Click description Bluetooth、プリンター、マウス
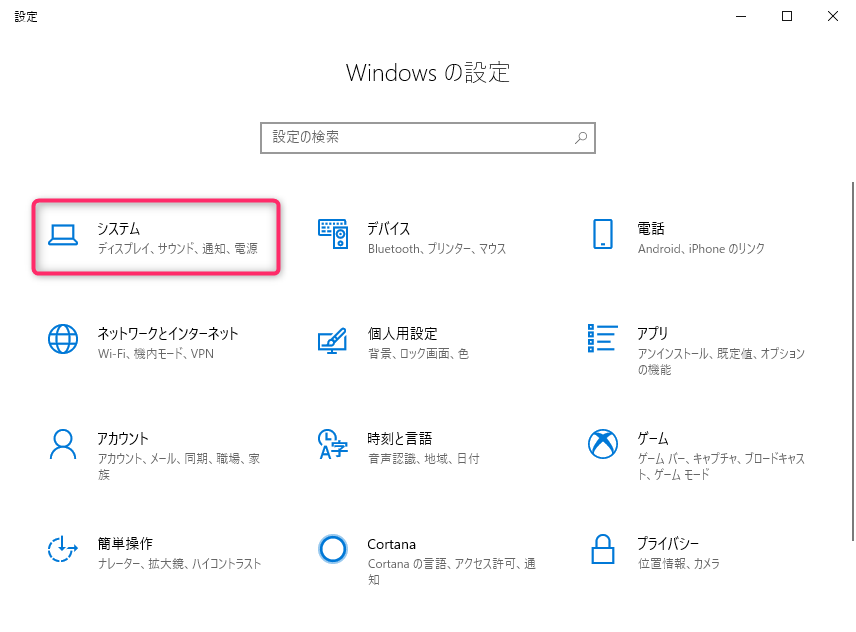The image size is (856, 632). (x=437, y=249)
